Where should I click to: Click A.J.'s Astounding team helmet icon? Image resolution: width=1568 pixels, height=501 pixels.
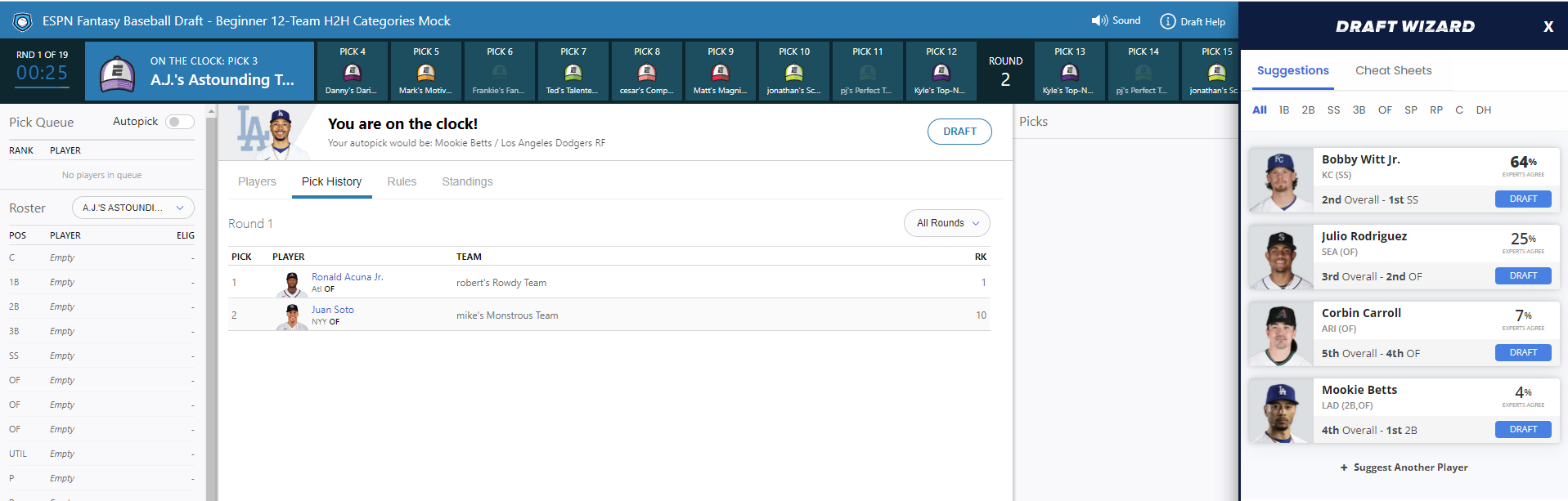click(118, 74)
